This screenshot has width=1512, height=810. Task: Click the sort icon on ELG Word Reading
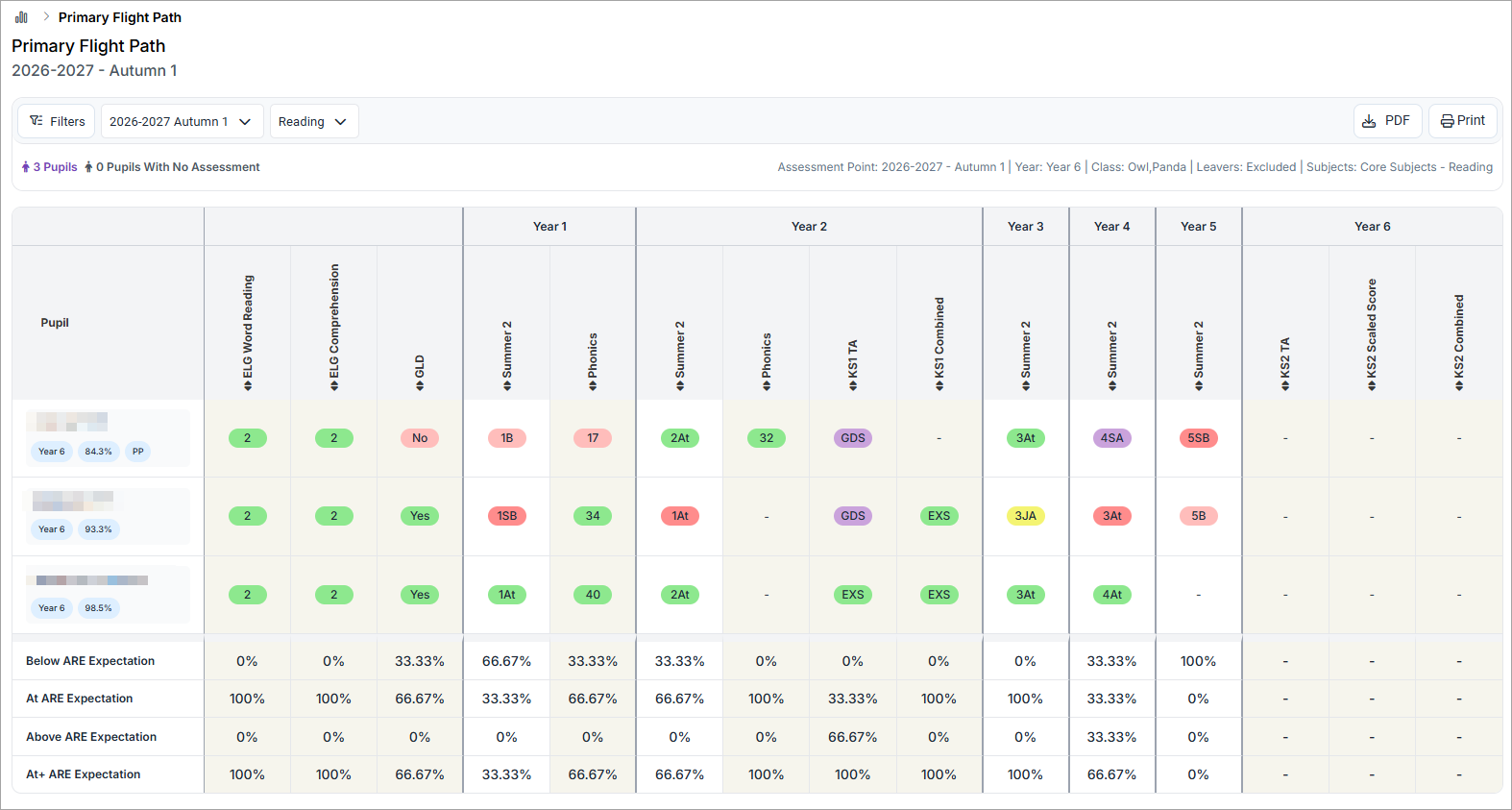(248, 385)
